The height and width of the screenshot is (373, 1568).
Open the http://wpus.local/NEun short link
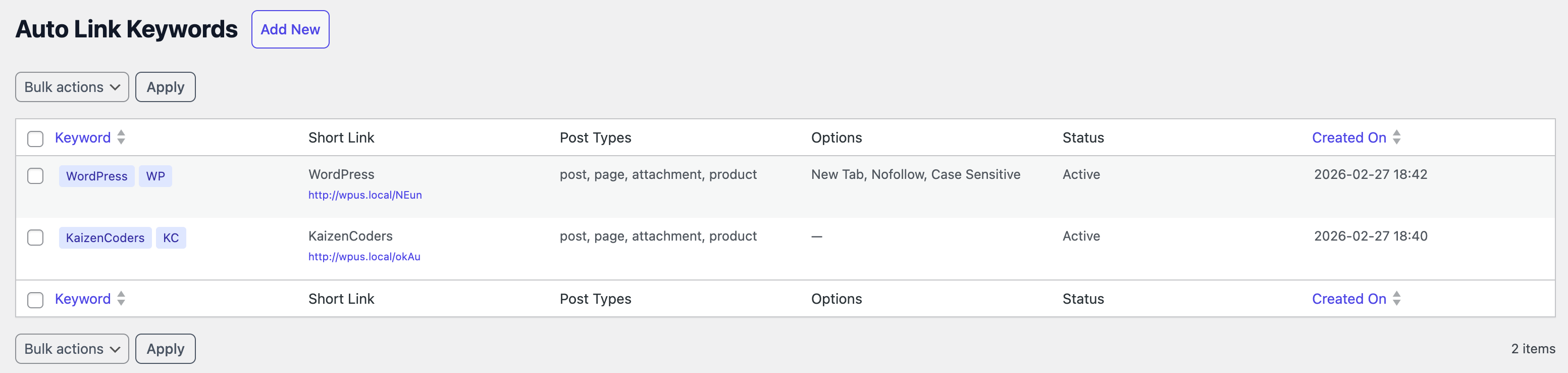365,195
